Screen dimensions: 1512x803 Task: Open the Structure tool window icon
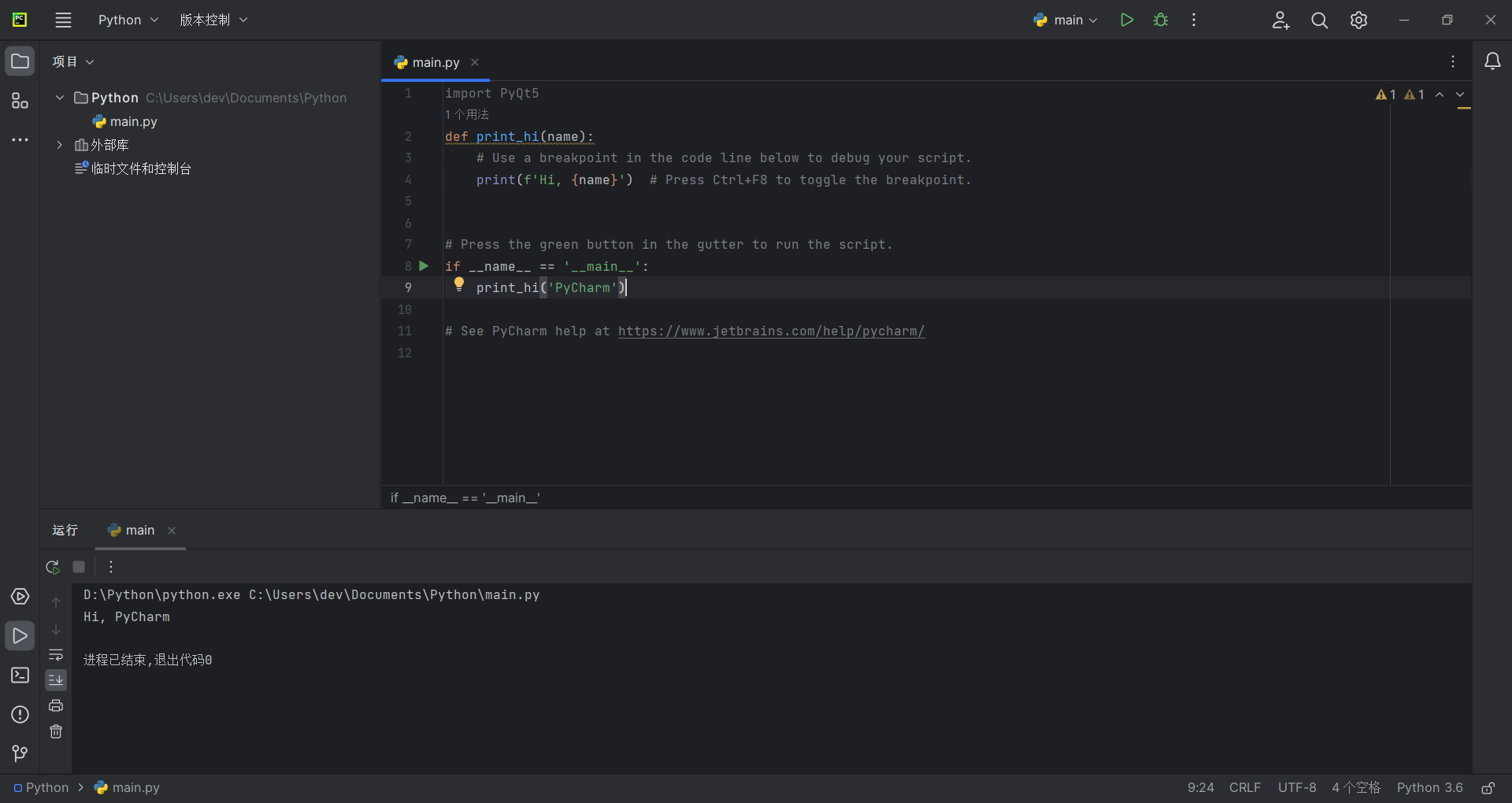[x=20, y=101]
